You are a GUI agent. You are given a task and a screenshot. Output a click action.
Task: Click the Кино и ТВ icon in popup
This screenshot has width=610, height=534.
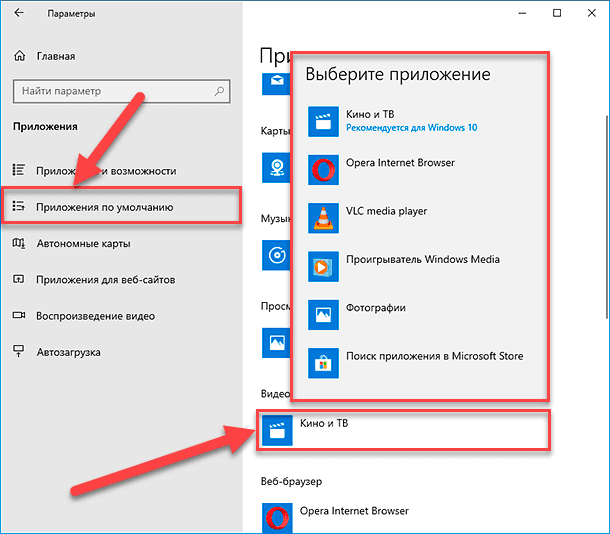323,121
